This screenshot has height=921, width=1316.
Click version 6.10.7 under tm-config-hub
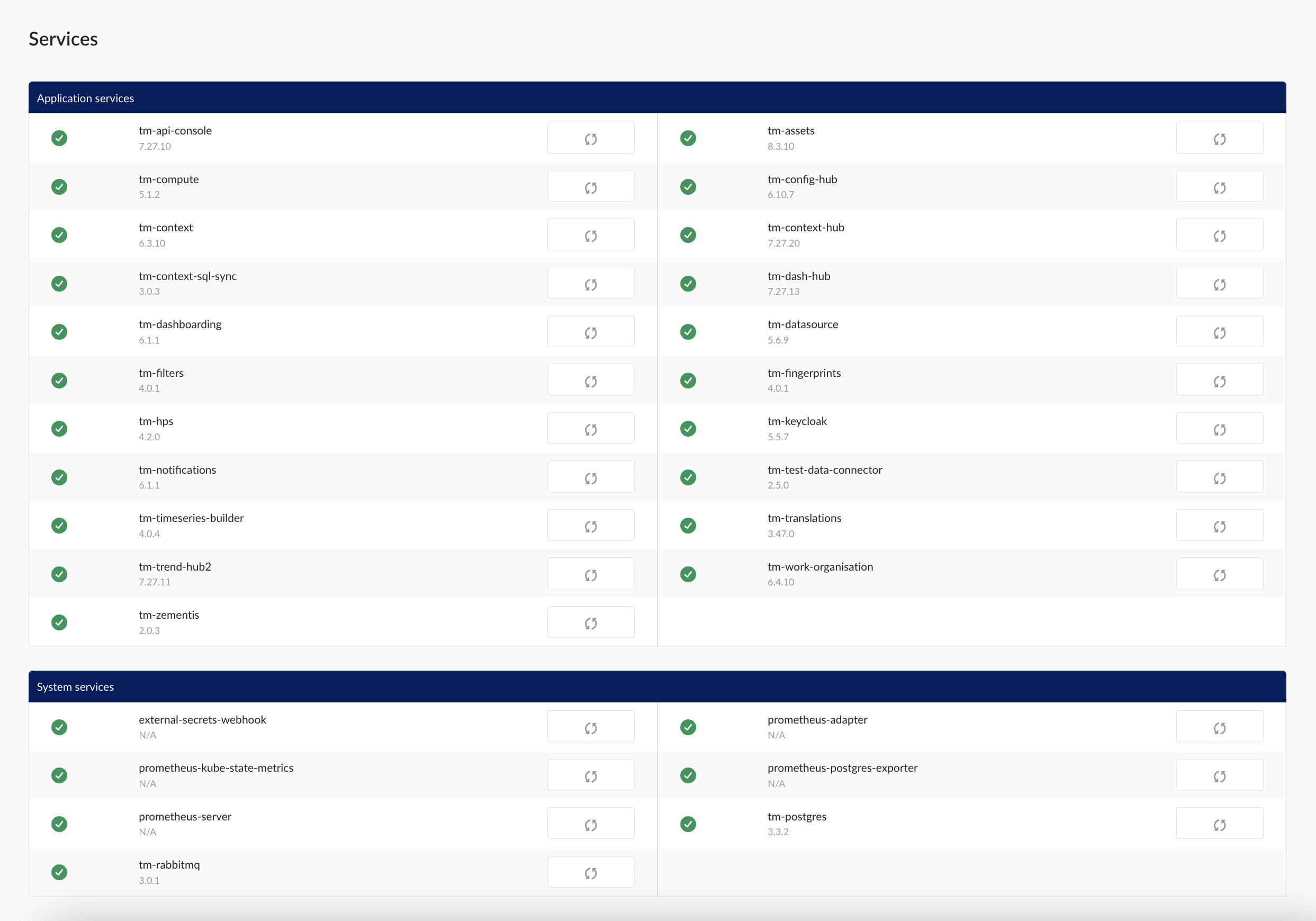tap(781, 194)
